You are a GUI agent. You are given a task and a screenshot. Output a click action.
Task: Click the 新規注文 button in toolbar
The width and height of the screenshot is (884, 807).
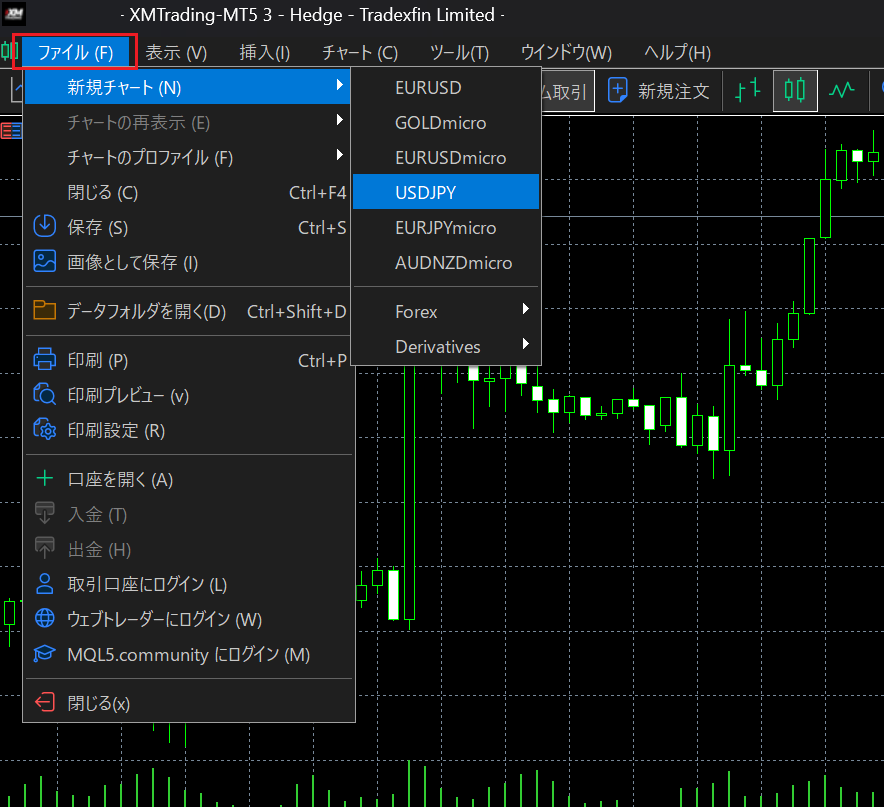(659, 91)
